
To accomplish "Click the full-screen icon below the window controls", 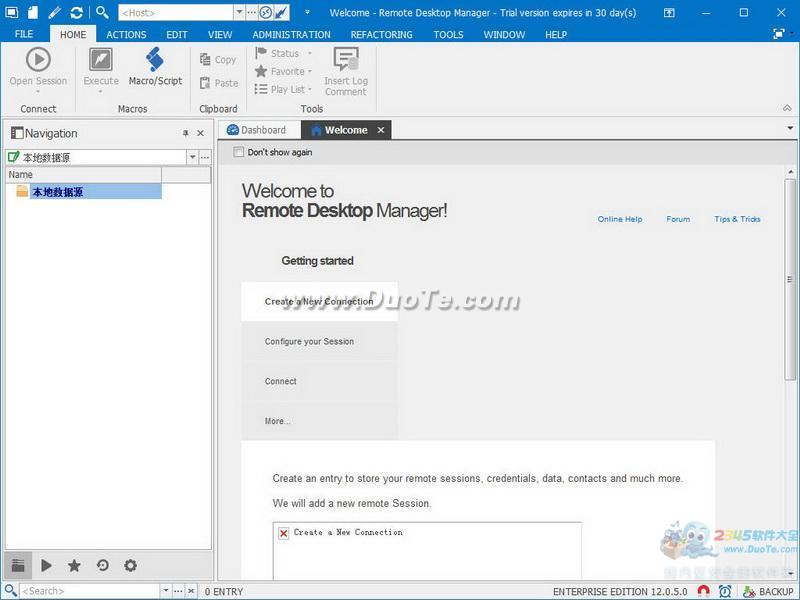I will point(779,34).
